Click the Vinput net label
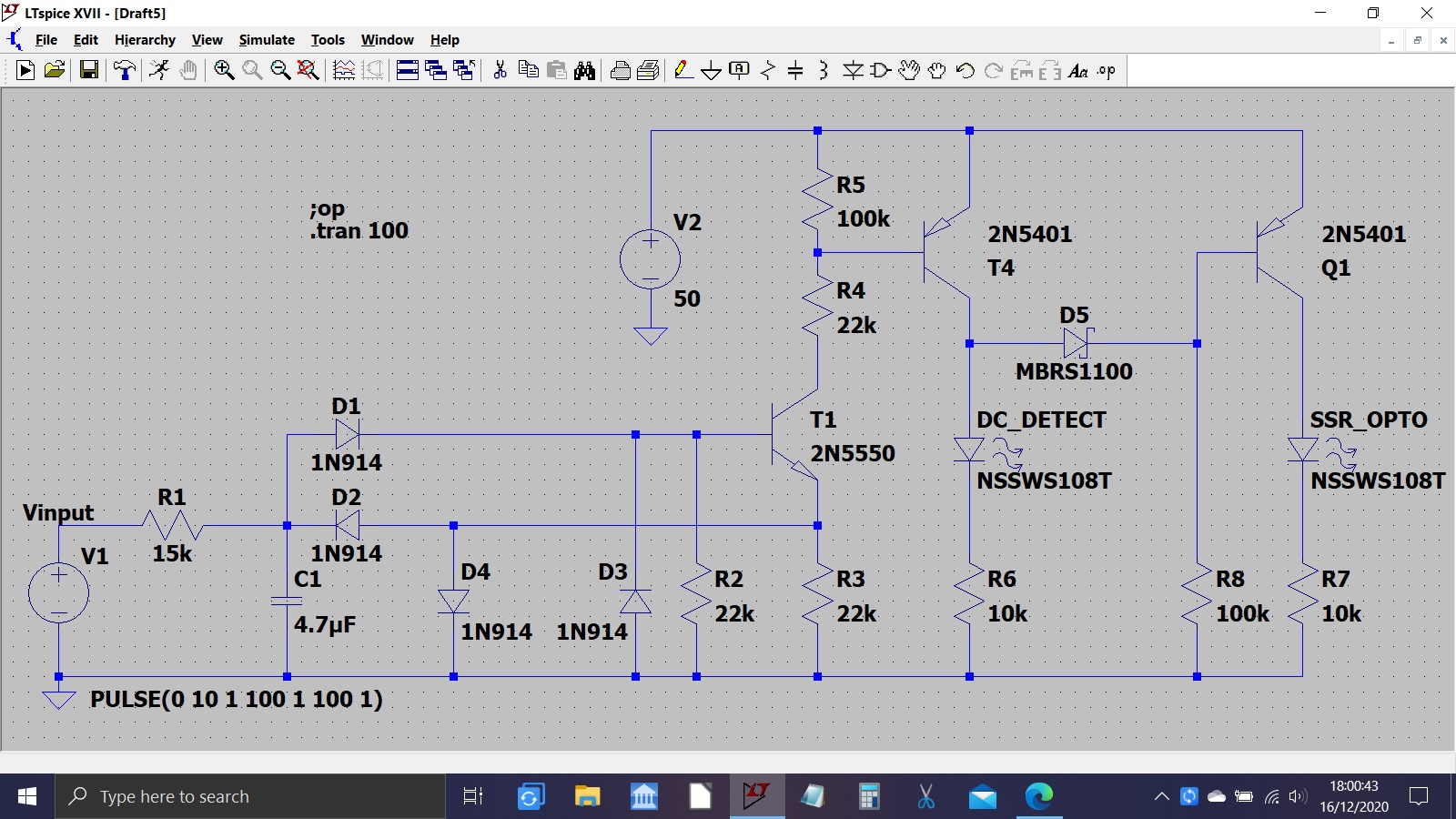This screenshot has height=819, width=1456. 58,513
